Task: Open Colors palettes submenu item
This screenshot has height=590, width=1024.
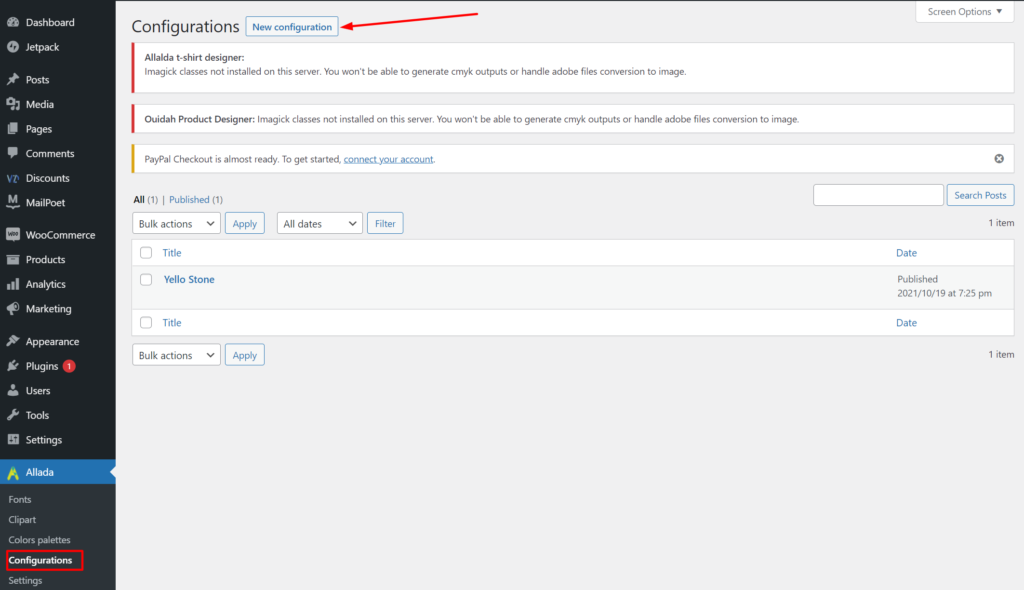Action: click(39, 540)
